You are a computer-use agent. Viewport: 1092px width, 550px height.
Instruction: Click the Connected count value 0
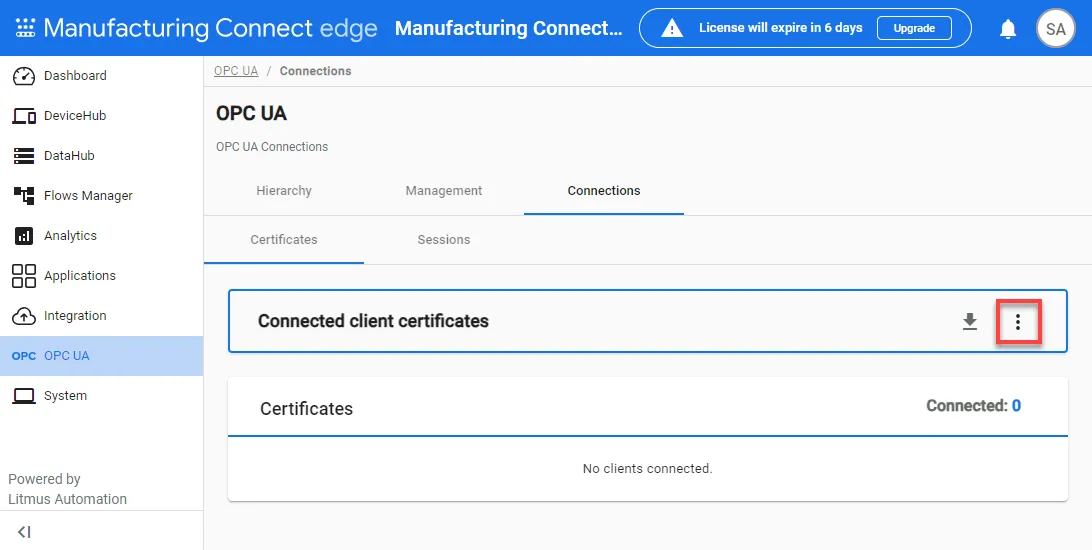tap(1016, 406)
